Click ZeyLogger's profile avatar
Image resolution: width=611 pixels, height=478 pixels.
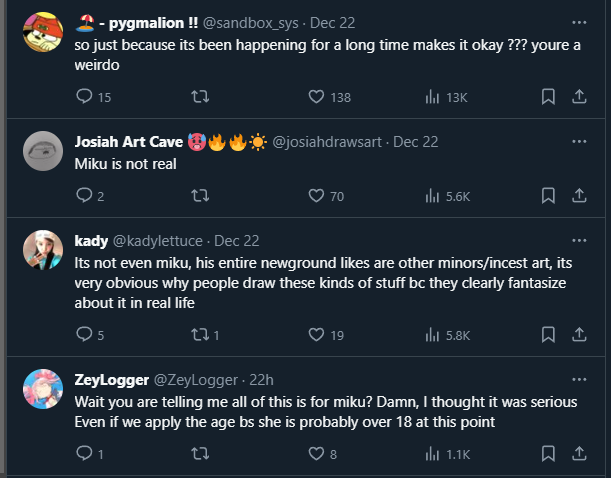44,390
